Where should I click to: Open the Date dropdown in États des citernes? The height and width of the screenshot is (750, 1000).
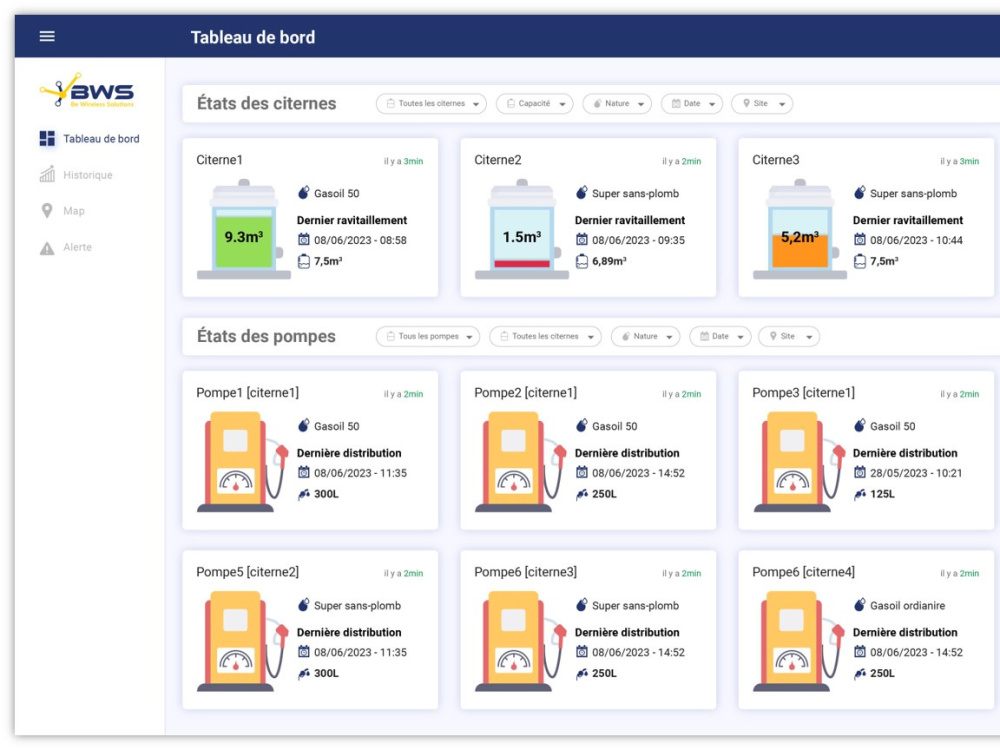point(691,103)
